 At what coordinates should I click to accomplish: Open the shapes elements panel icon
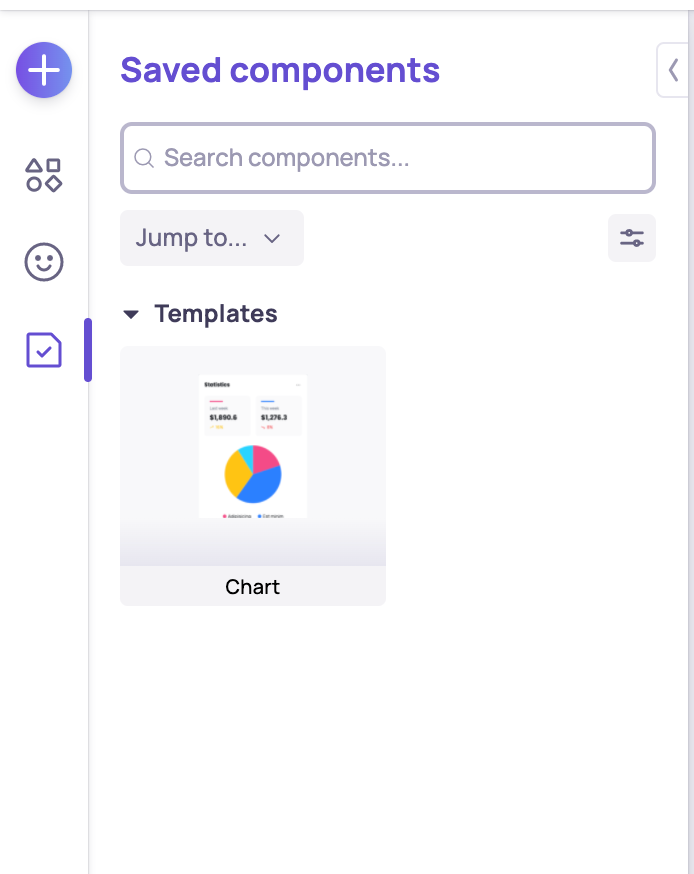[43, 175]
